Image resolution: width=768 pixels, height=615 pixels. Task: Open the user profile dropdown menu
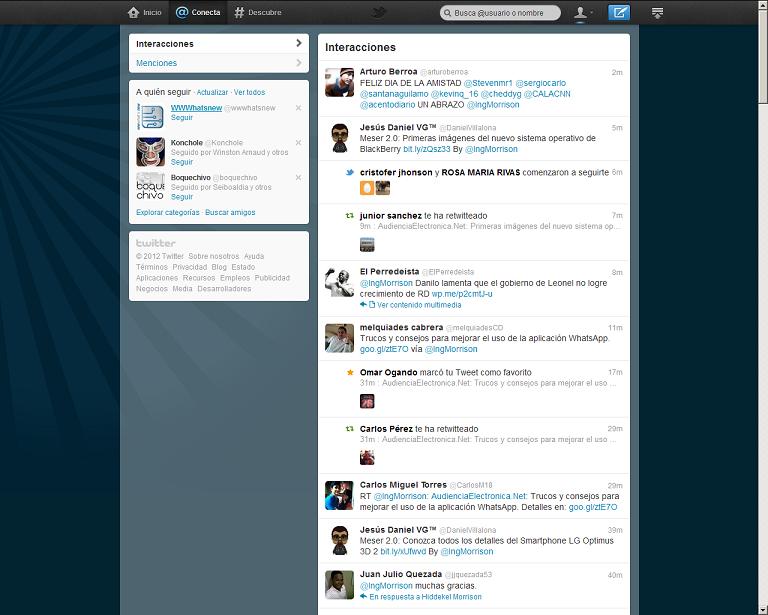pyautogui.click(x=582, y=12)
